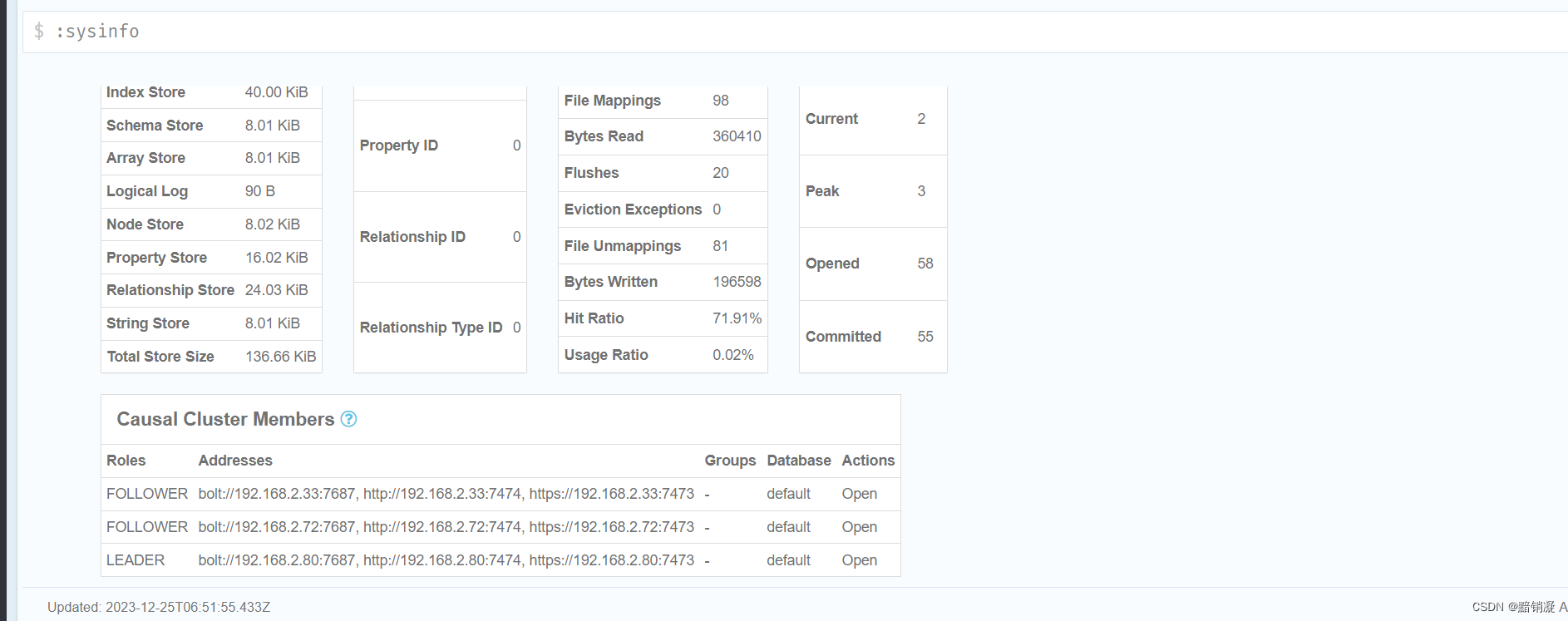Click the Database column header

click(798, 461)
